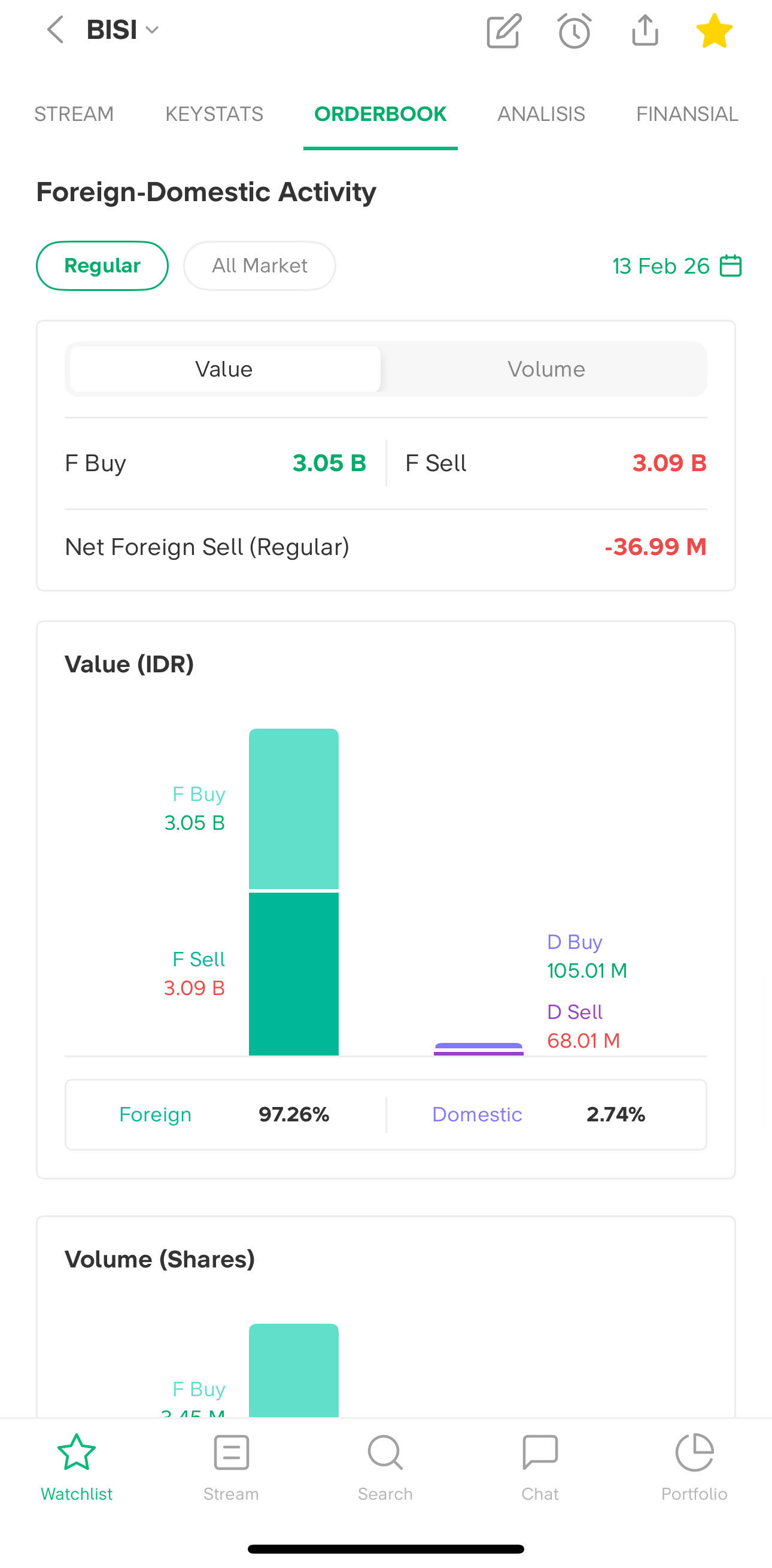Select the Value segment
This screenshot has width=772, height=1568.
(x=224, y=369)
